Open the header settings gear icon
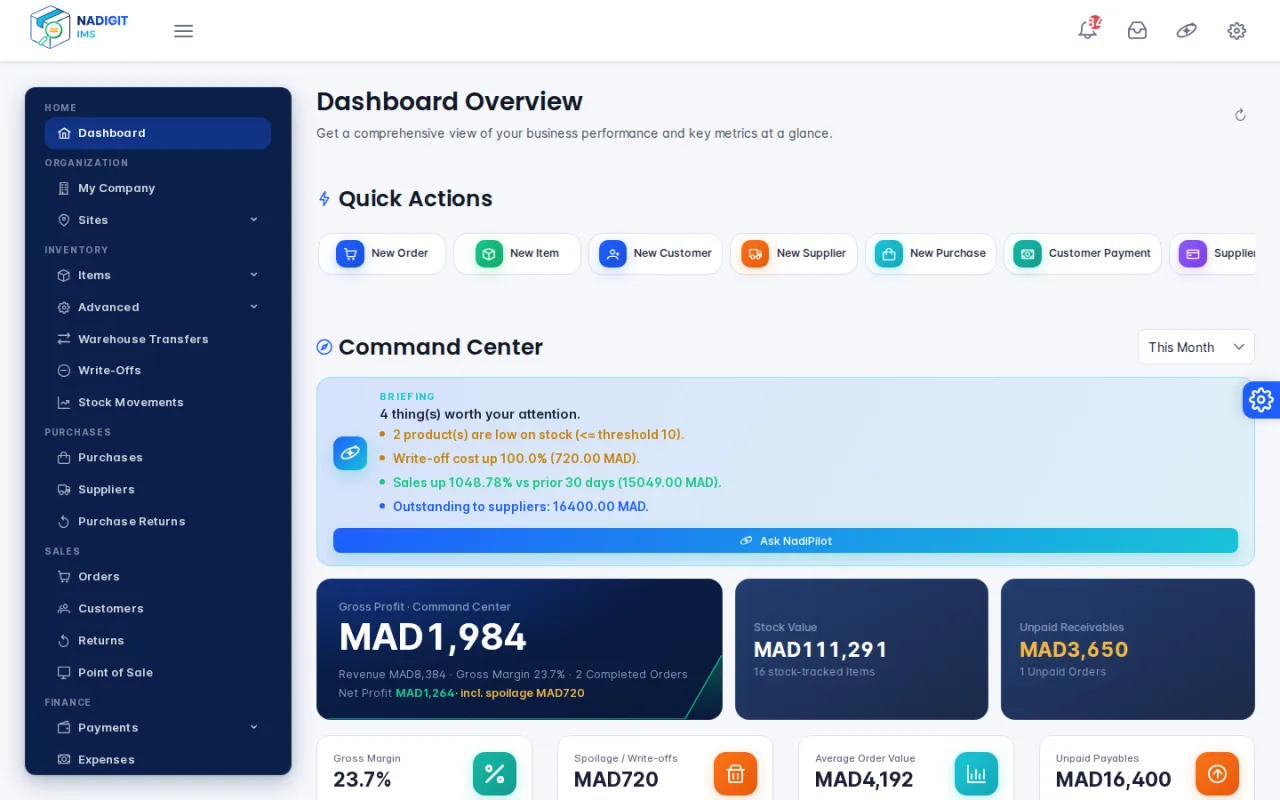The width and height of the screenshot is (1280, 800). tap(1237, 31)
